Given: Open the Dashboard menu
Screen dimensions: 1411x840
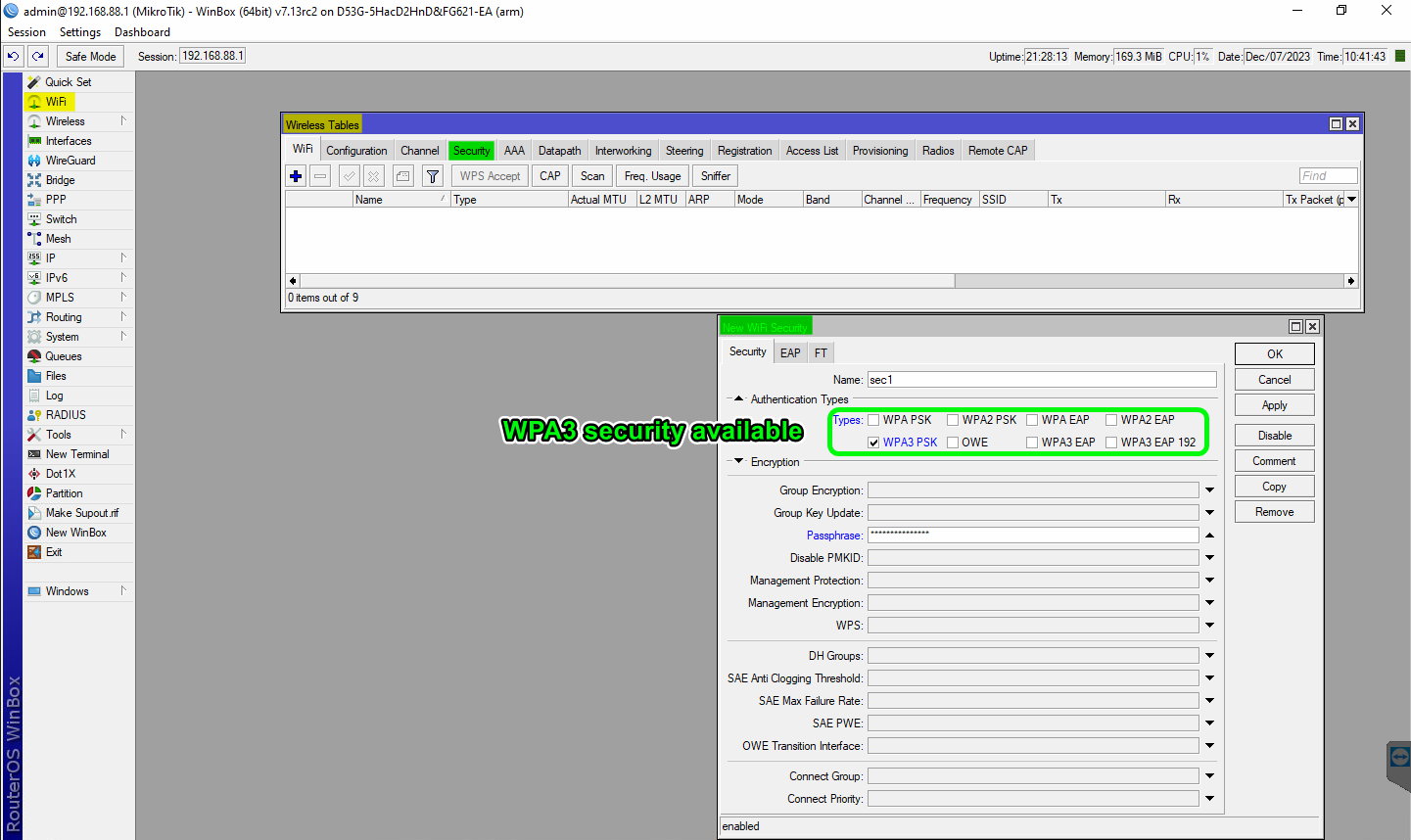Looking at the screenshot, I should tap(142, 32).
